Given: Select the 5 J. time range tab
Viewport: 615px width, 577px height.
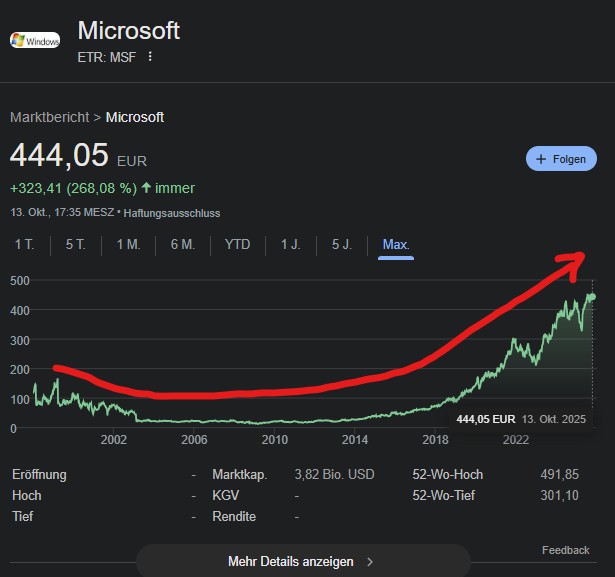Looking at the screenshot, I should click(342, 244).
